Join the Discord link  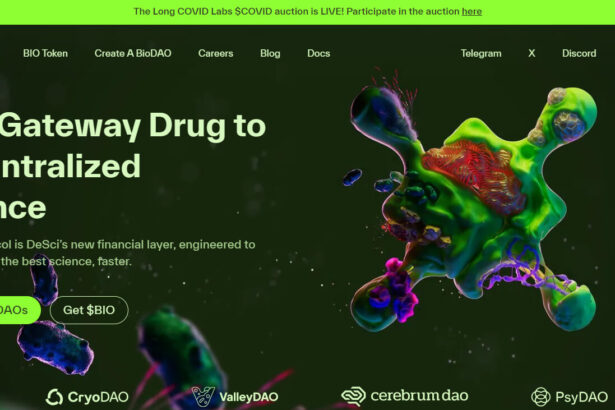(579, 53)
